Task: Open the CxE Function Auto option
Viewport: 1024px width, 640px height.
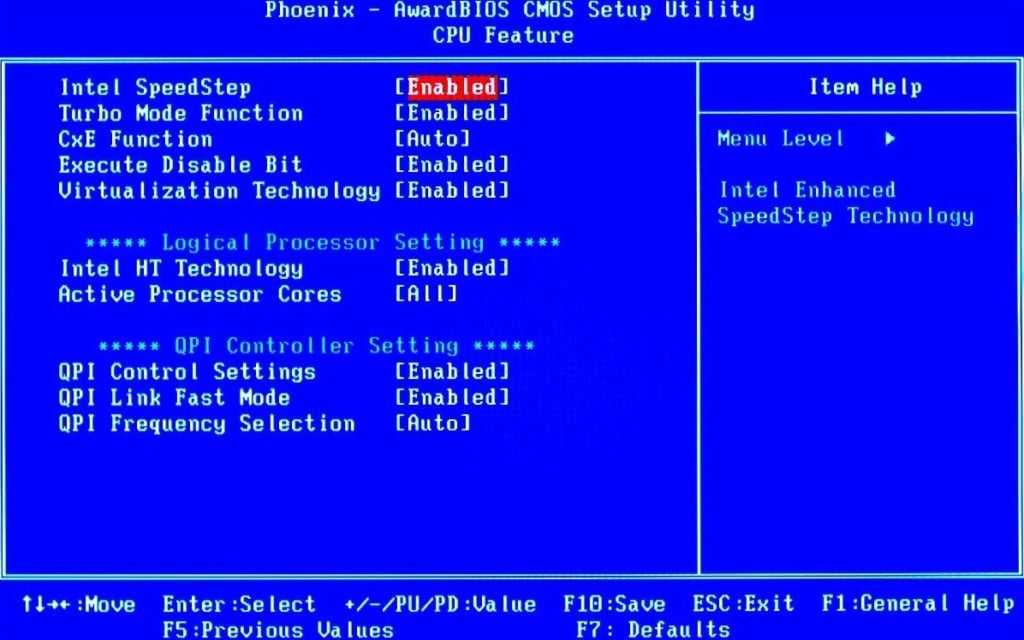Action: (x=432, y=138)
